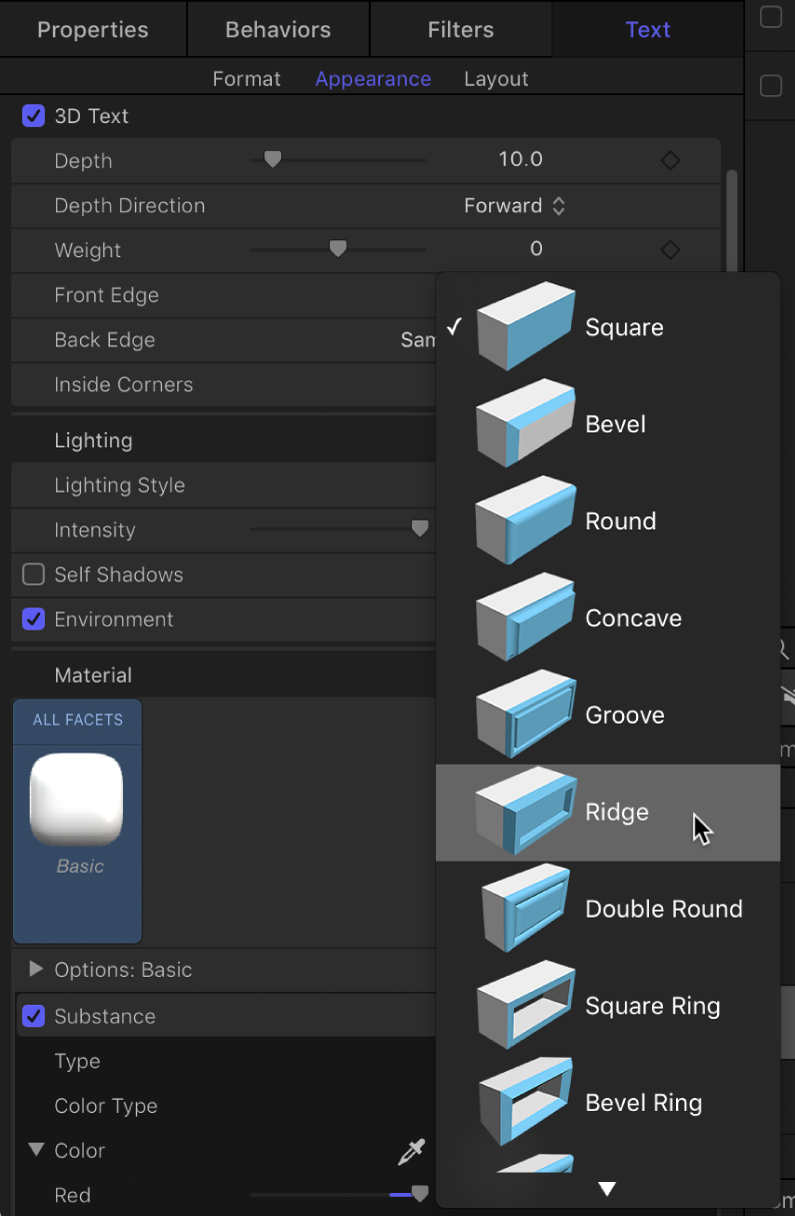The width and height of the screenshot is (795, 1216).
Task: Click the Round edge shape icon
Action: (x=526, y=520)
